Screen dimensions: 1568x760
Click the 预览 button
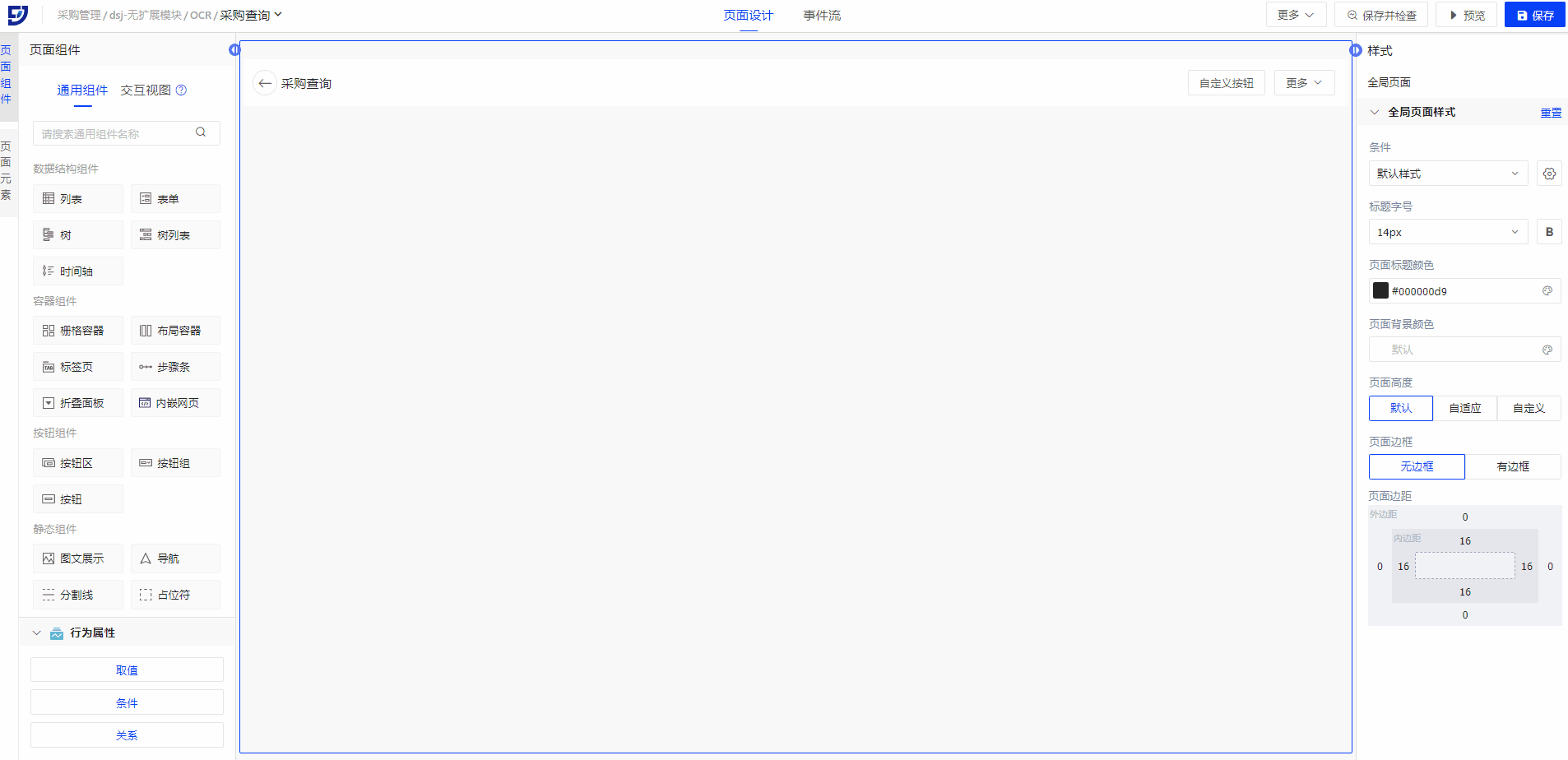coord(1466,15)
